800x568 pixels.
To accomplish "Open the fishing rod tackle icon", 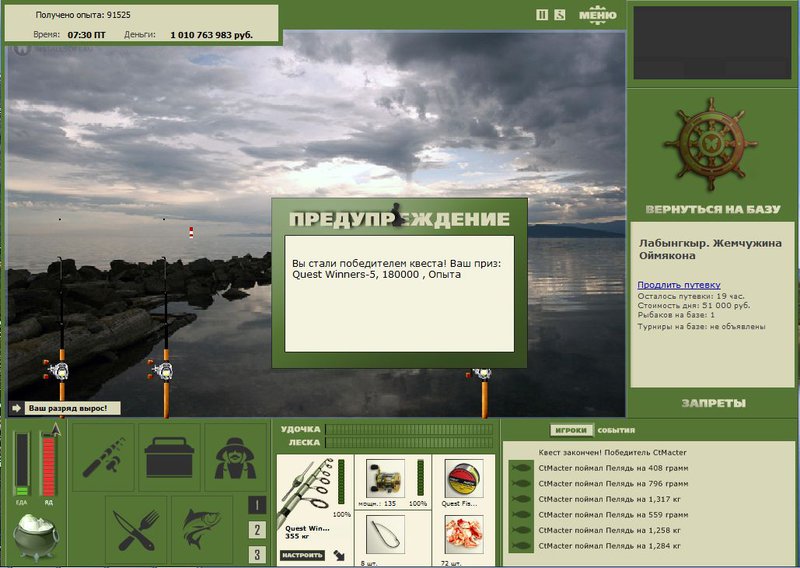I will [x=104, y=457].
